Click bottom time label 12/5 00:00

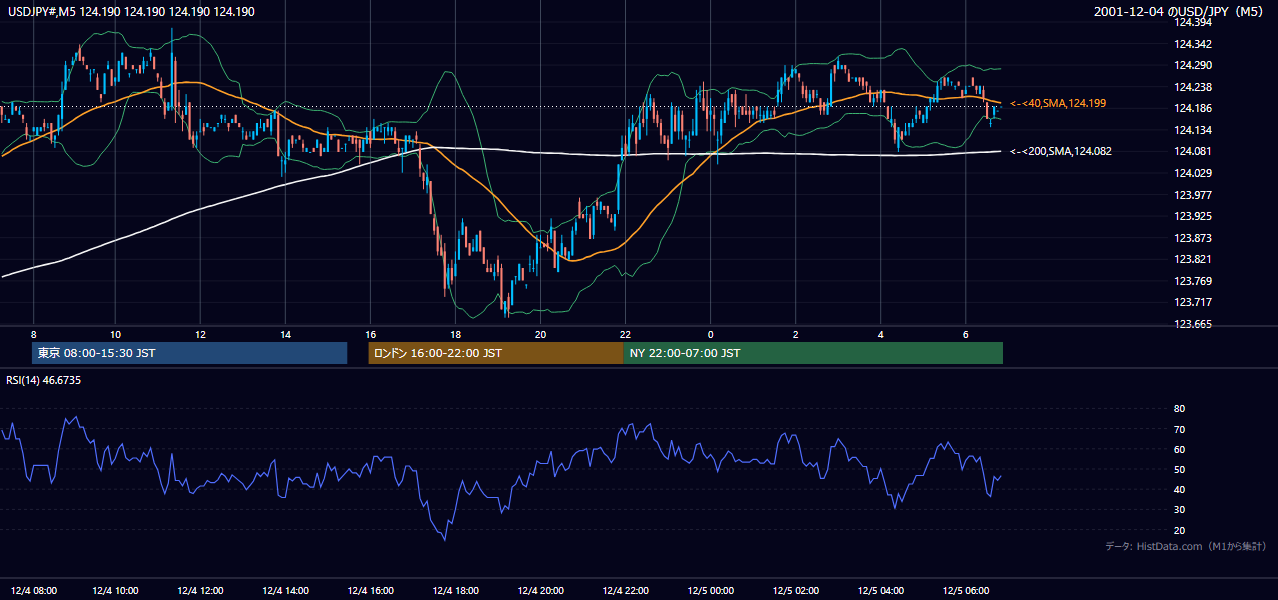point(712,591)
